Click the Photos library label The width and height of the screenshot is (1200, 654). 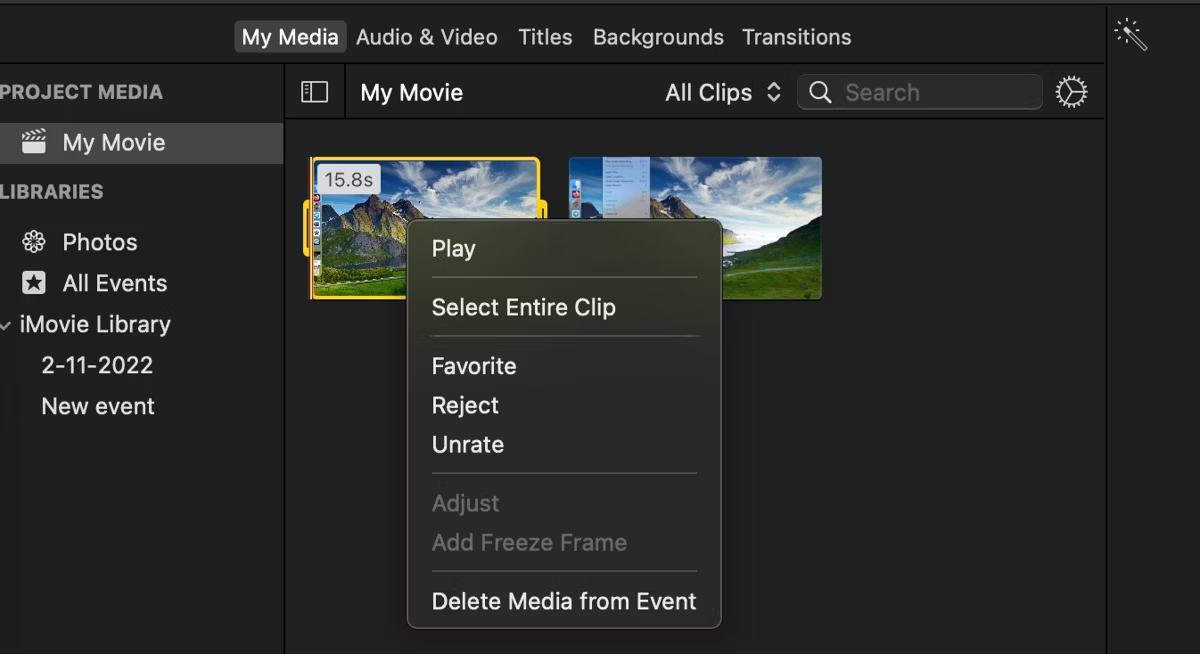pos(100,242)
